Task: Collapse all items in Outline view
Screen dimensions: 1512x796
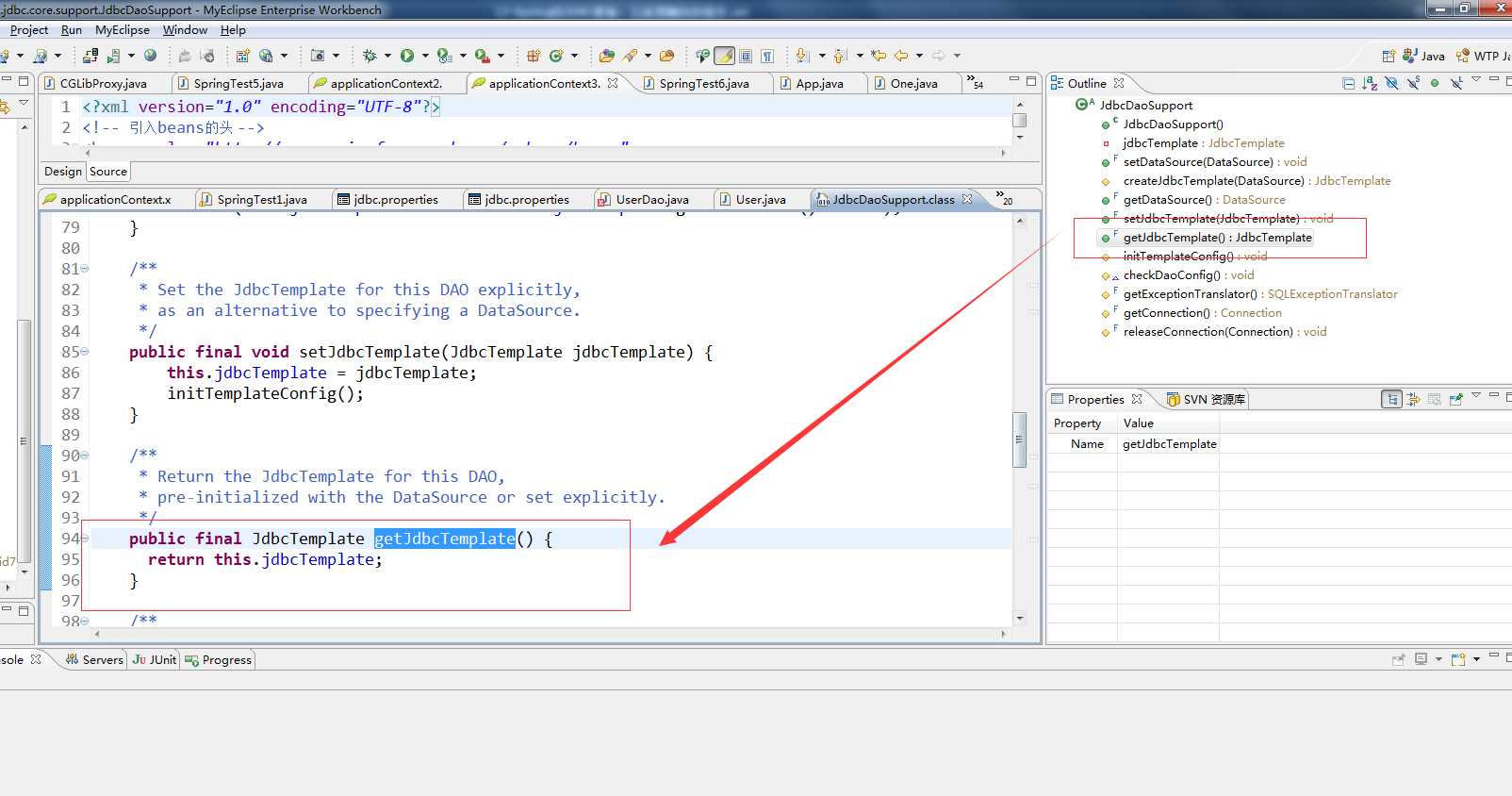Action: point(1348,83)
